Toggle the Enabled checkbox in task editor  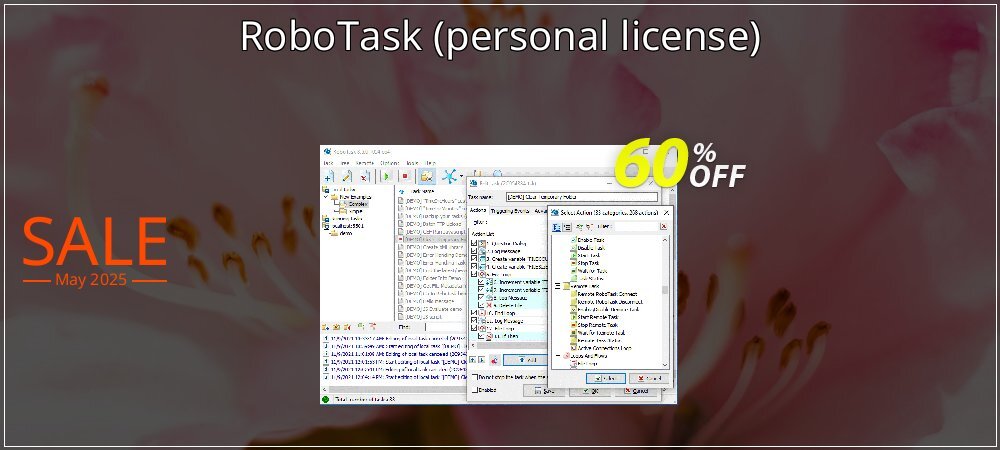point(474,389)
